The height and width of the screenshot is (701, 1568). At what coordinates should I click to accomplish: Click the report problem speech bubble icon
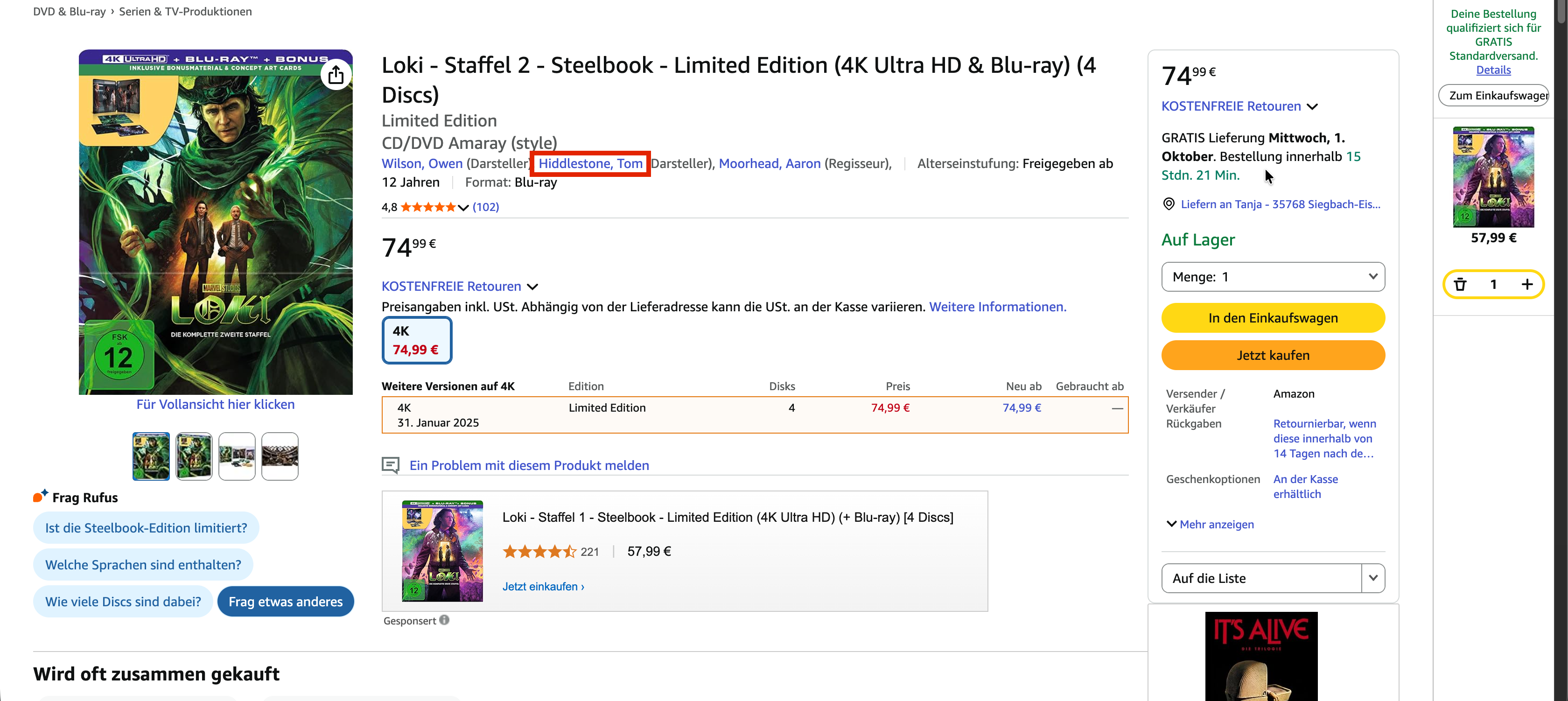[x=390, y=465]
